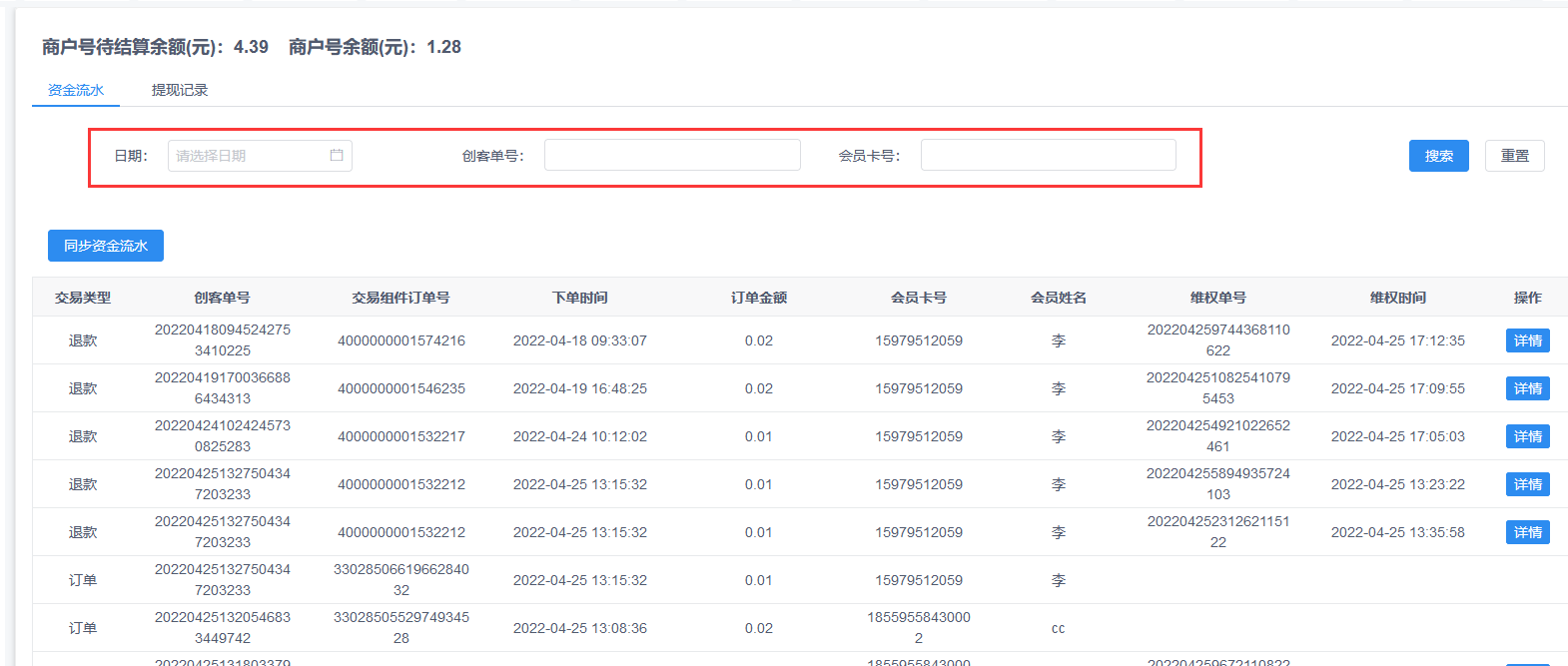Click component order 3302850552974934528

click(x=401, y=628)
